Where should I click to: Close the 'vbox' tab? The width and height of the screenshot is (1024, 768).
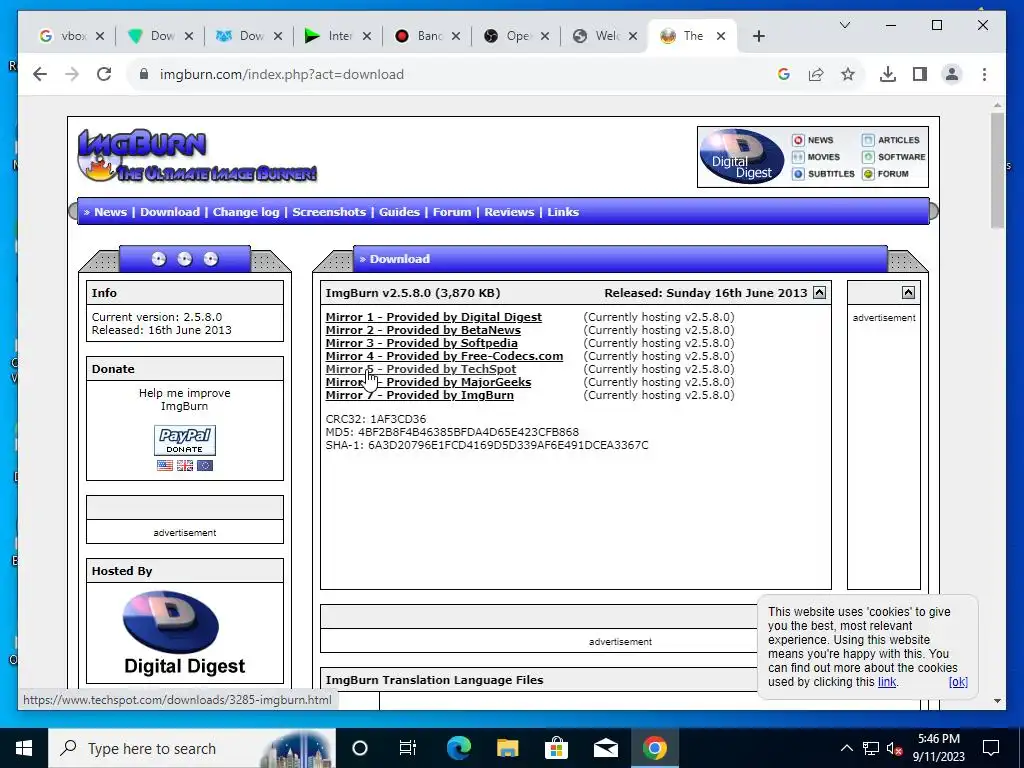(100, 36)
